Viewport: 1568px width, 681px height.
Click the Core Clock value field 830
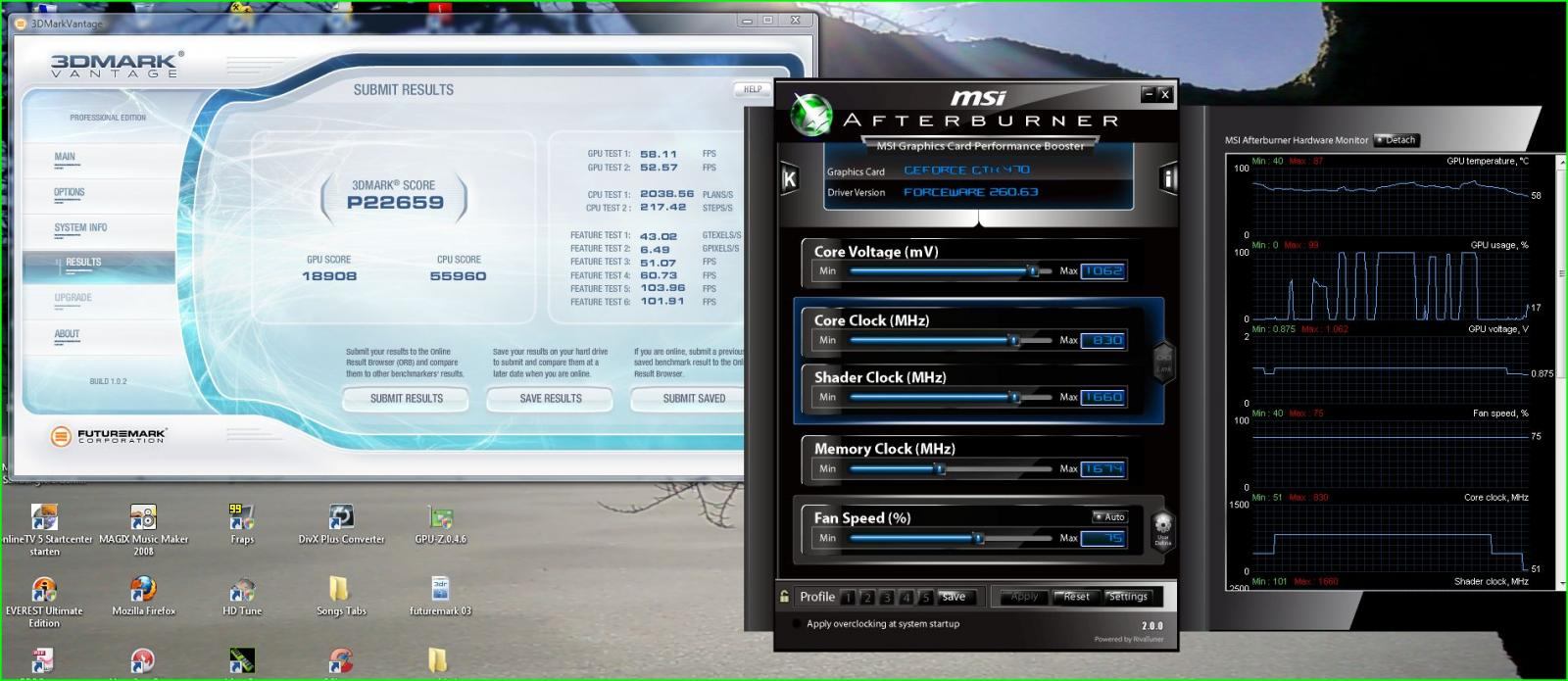coord(1103,340)
